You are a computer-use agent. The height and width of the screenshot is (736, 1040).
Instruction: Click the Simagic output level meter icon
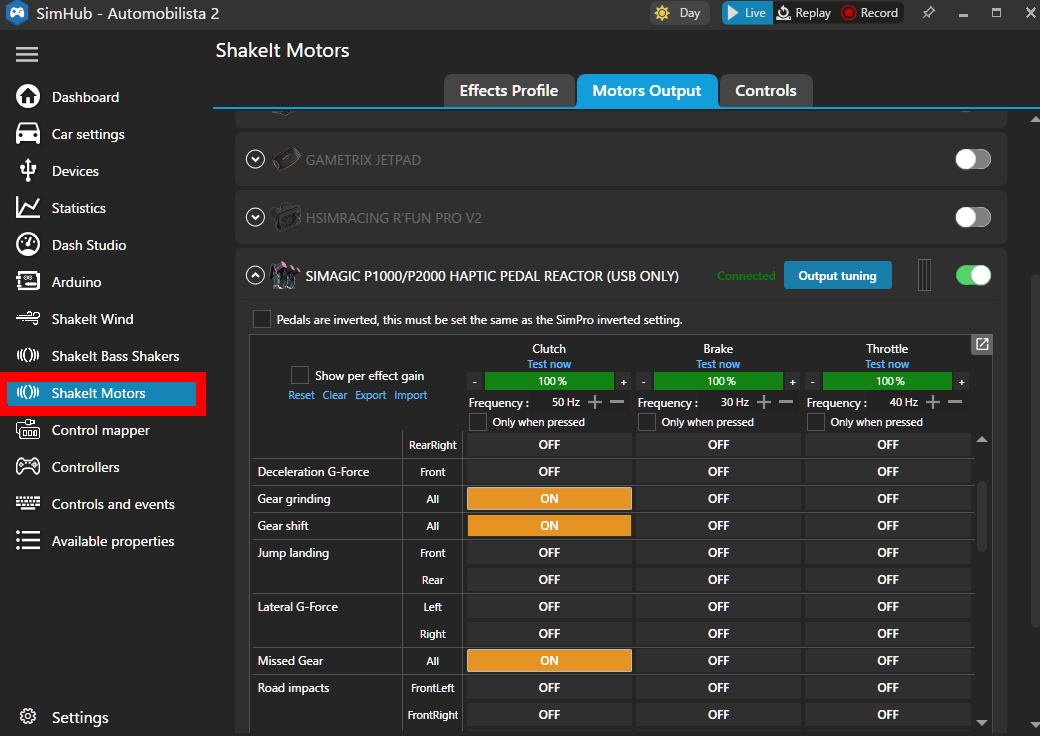pyautogui.click(x=924, y=275)
